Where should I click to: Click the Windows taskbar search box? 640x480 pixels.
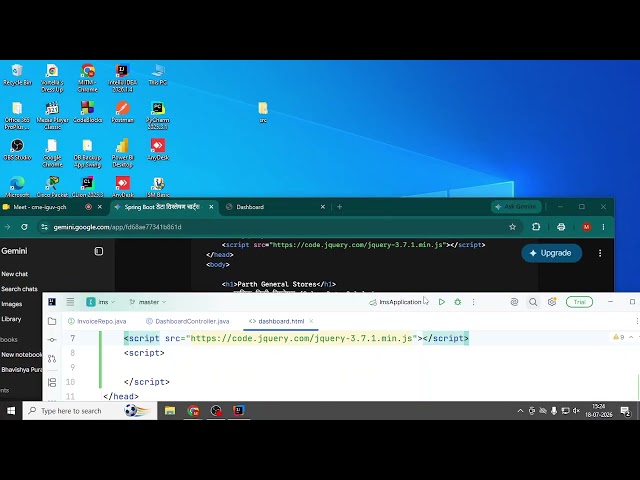pos(90,411)
